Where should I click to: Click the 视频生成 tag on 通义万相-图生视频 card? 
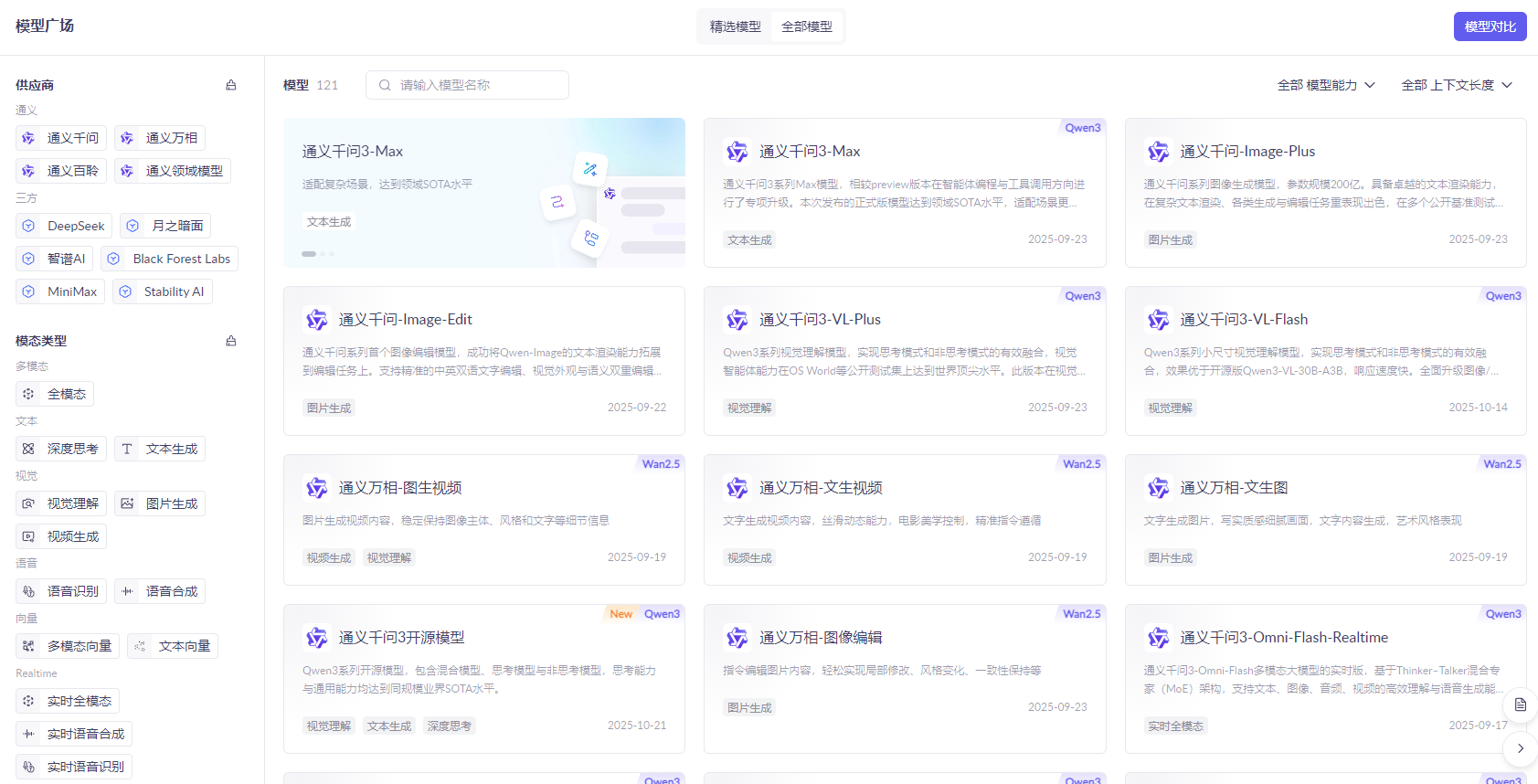[x=329, y=558]
